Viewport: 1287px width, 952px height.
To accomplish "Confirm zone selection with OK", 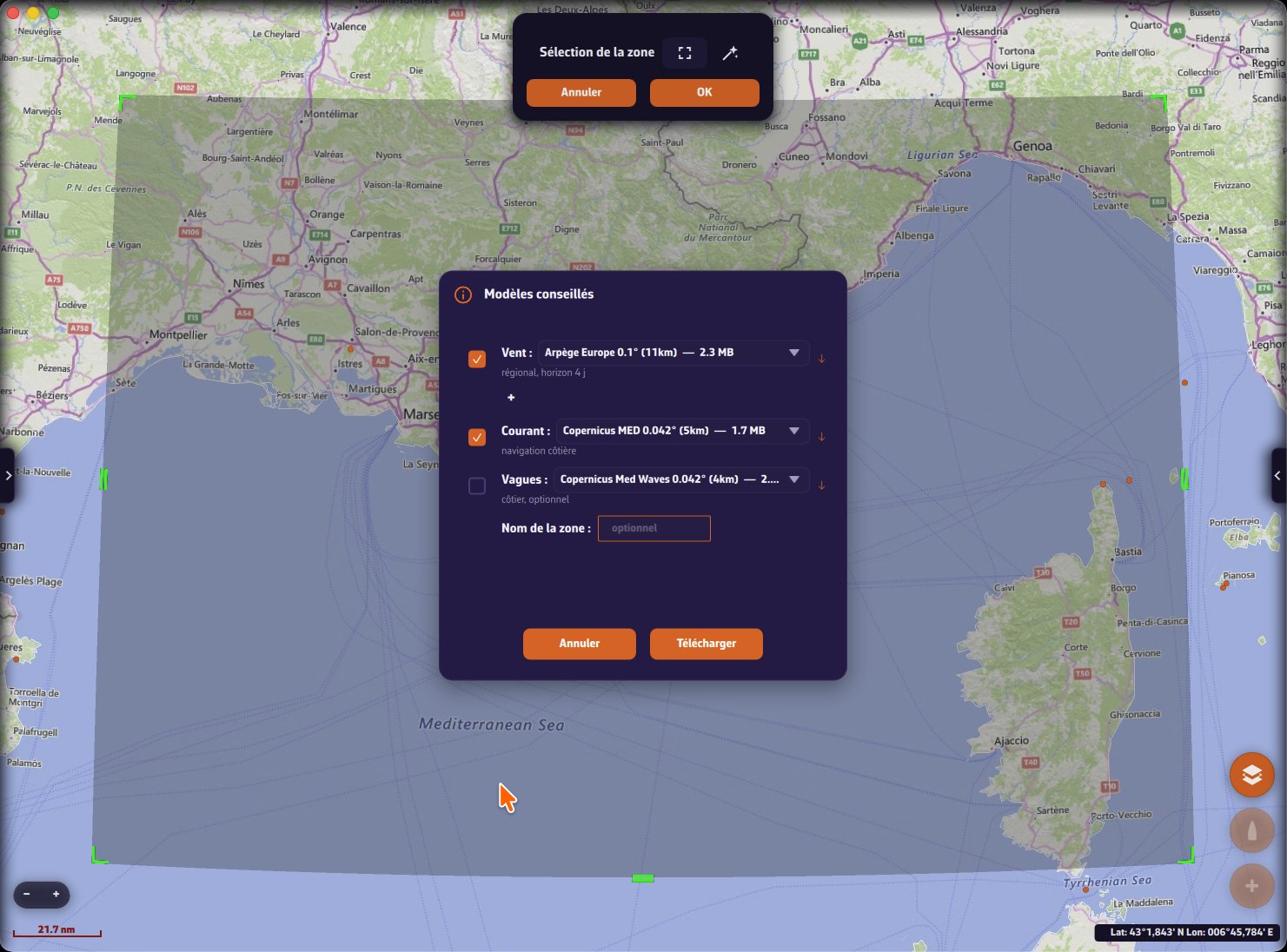I will [705, 92].
